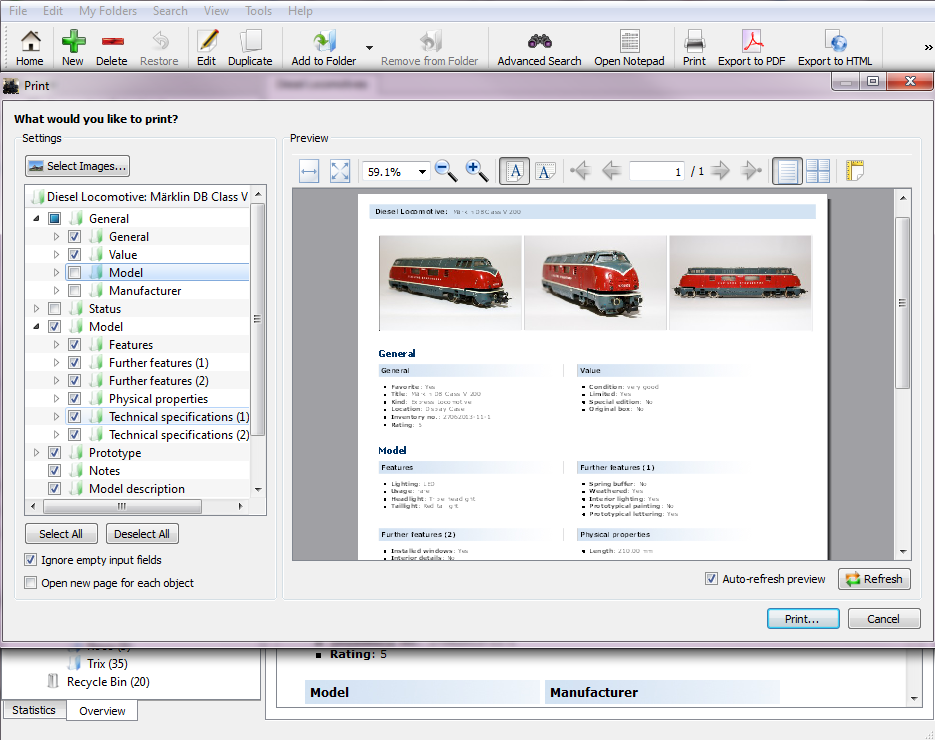Click the Print... button
The image size is (935, 740).
click(803, 618)
